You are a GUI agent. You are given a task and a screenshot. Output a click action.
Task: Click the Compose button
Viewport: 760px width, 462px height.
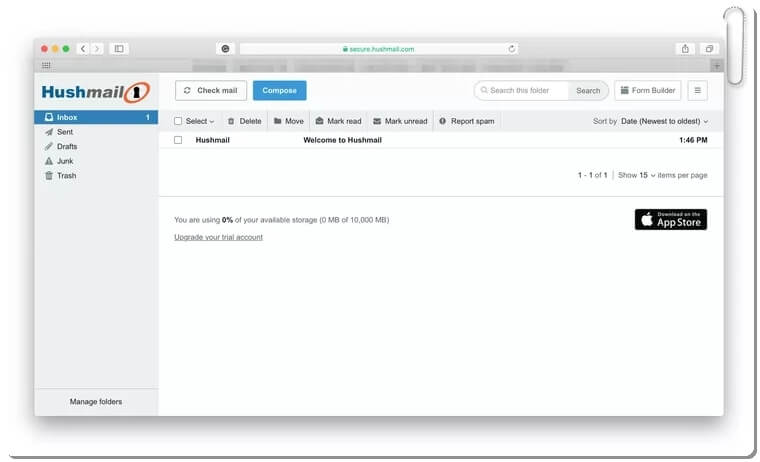point(280,91)
